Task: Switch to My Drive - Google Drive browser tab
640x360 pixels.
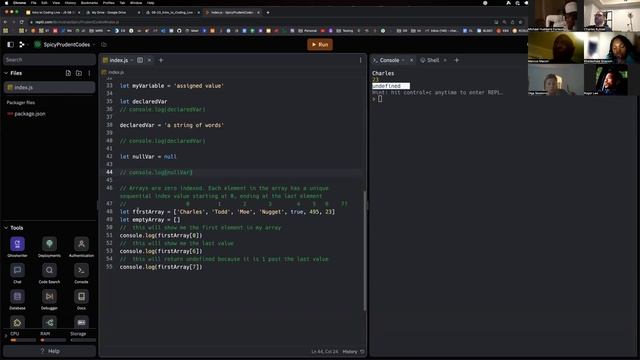Action: click(x=111, y=13)
